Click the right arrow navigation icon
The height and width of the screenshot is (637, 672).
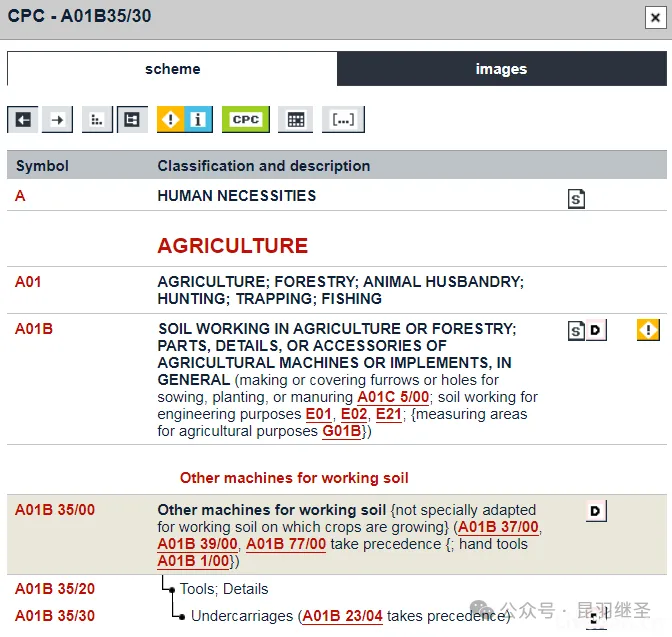(57, 120)
